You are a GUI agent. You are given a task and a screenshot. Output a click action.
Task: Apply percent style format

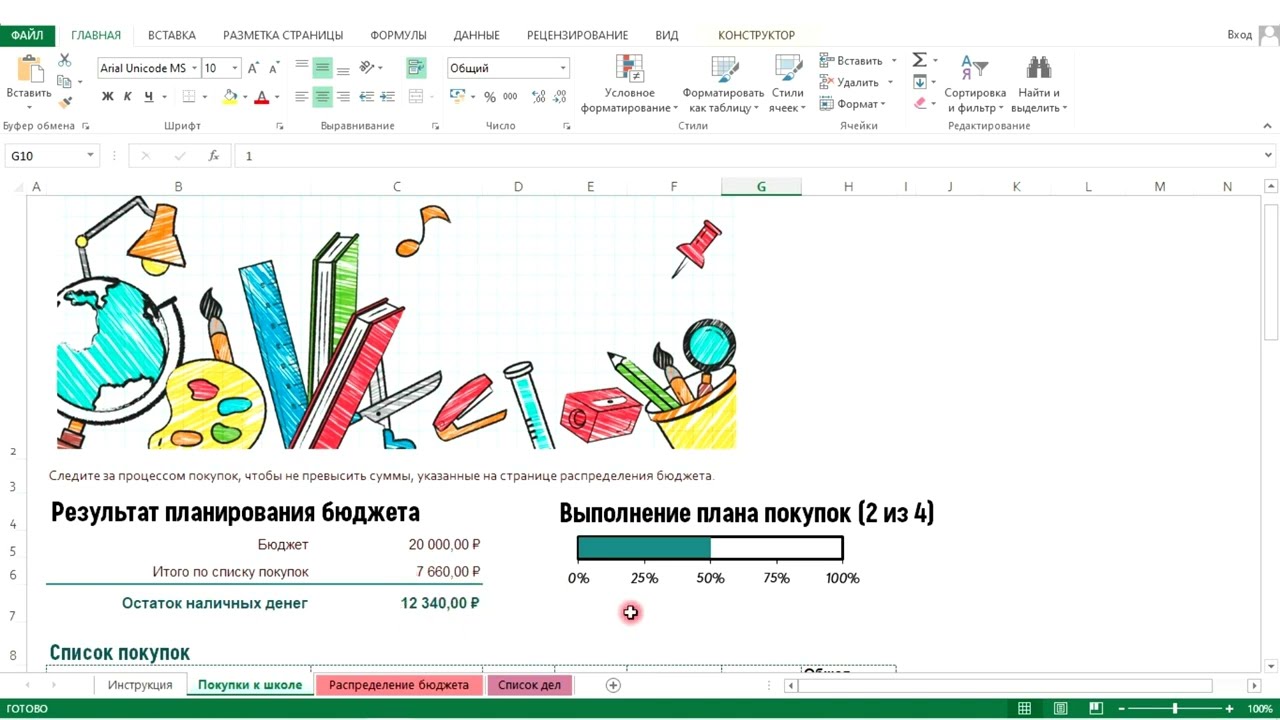[490, 97]
